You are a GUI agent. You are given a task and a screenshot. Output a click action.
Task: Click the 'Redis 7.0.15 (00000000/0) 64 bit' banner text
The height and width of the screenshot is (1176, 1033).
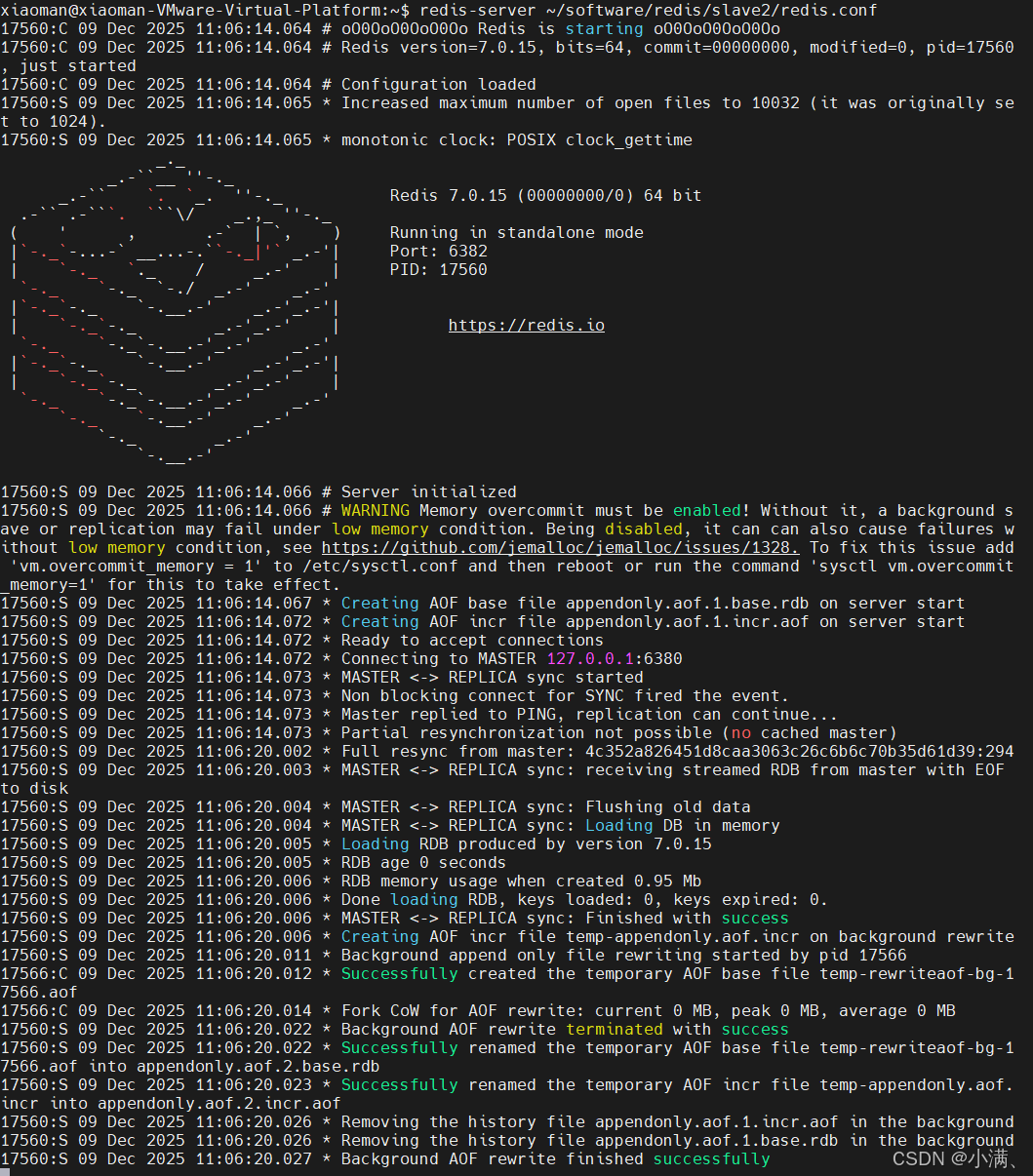tap(546, 195)
